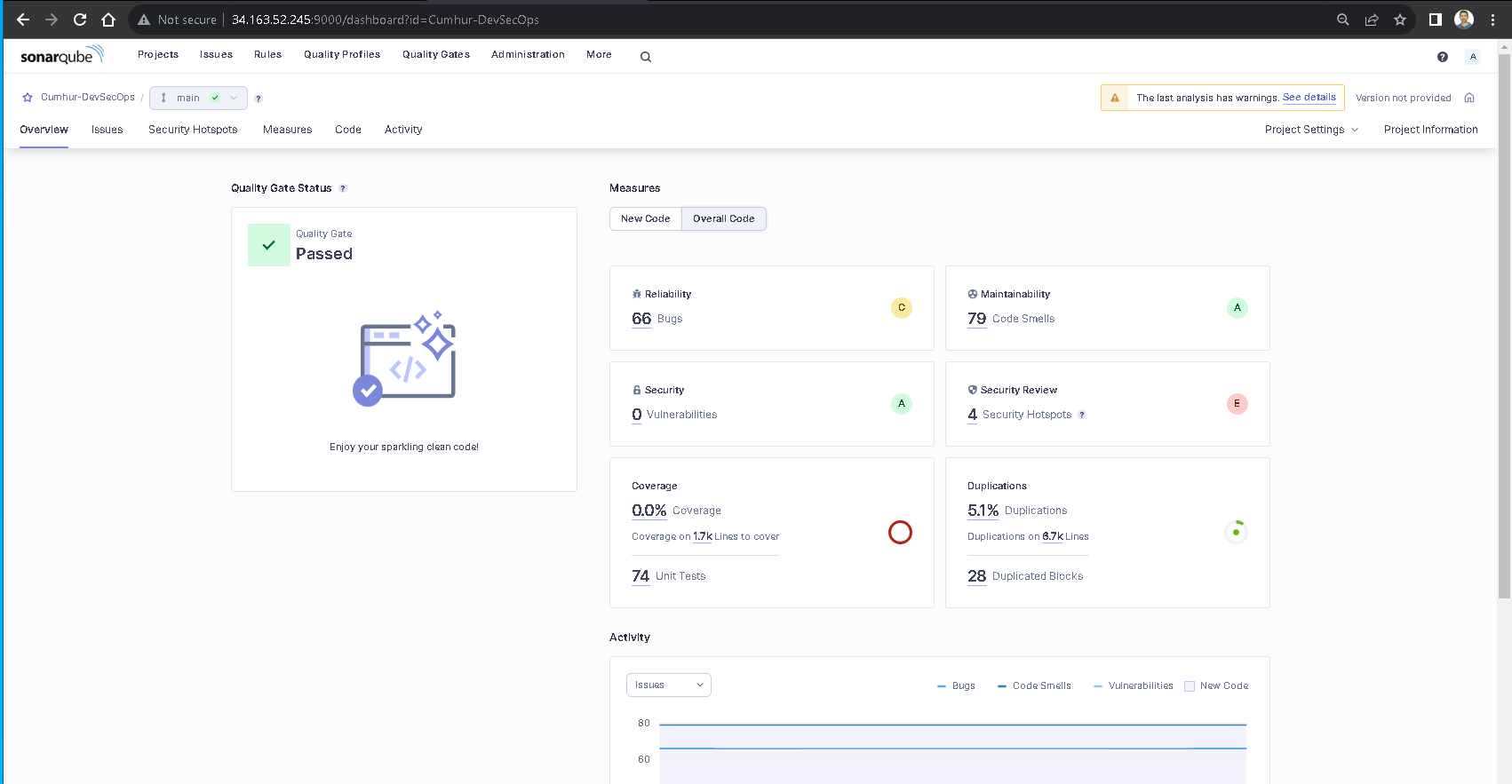Open the Chrome profile avatar
Viewport: 1512px width, 784px height.
1464,20
